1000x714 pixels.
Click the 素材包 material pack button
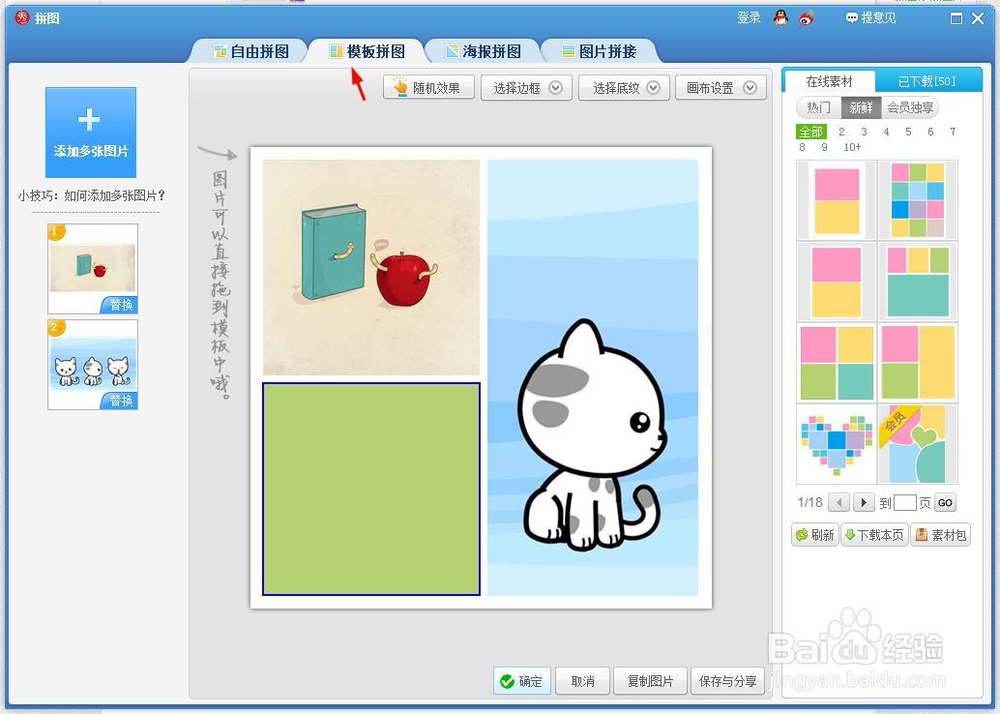[x=941, y=535]
